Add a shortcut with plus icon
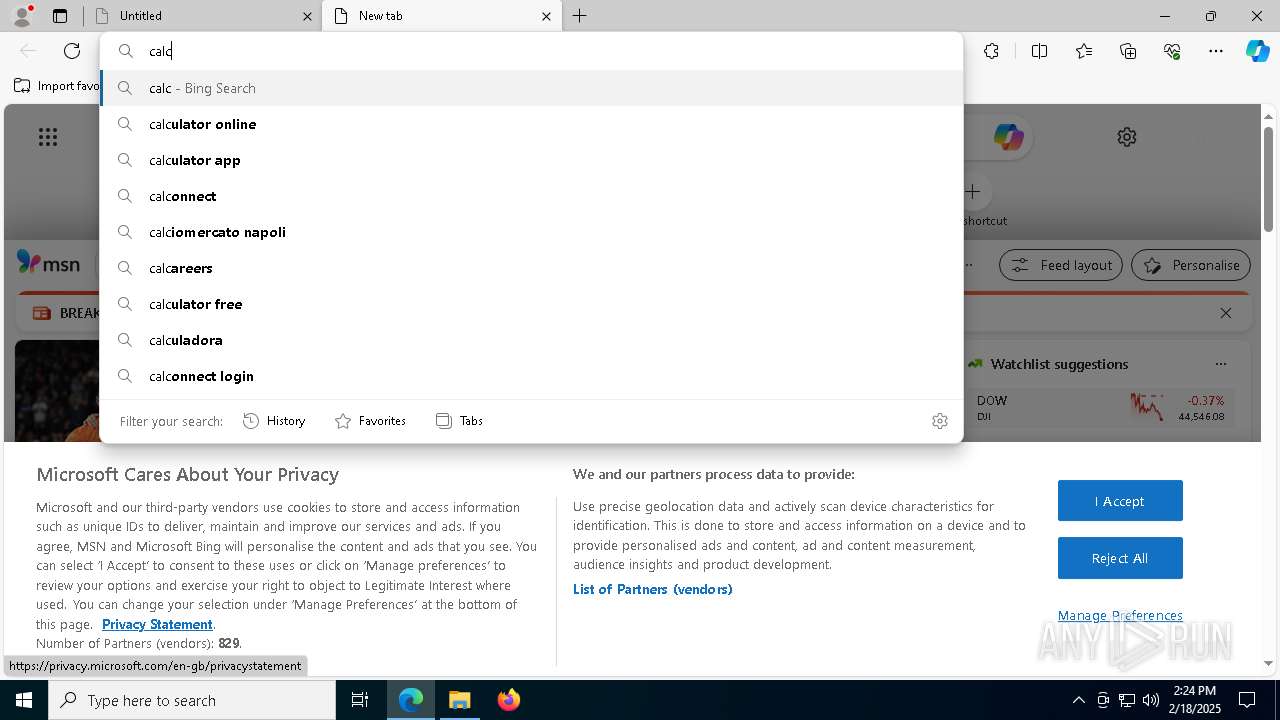The image size is (1280, 720). point(972,191)
